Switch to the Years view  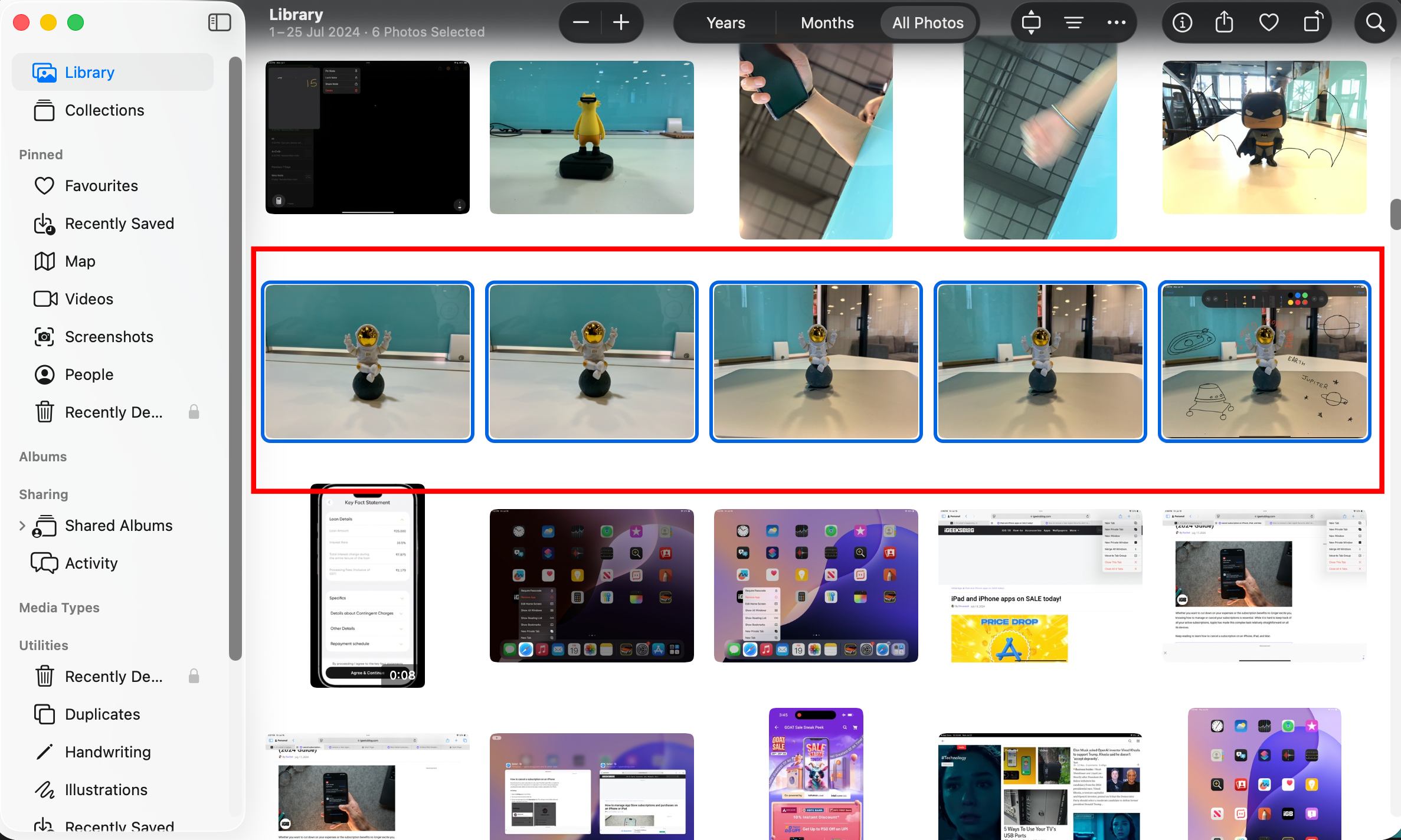[x=726, y=23]
